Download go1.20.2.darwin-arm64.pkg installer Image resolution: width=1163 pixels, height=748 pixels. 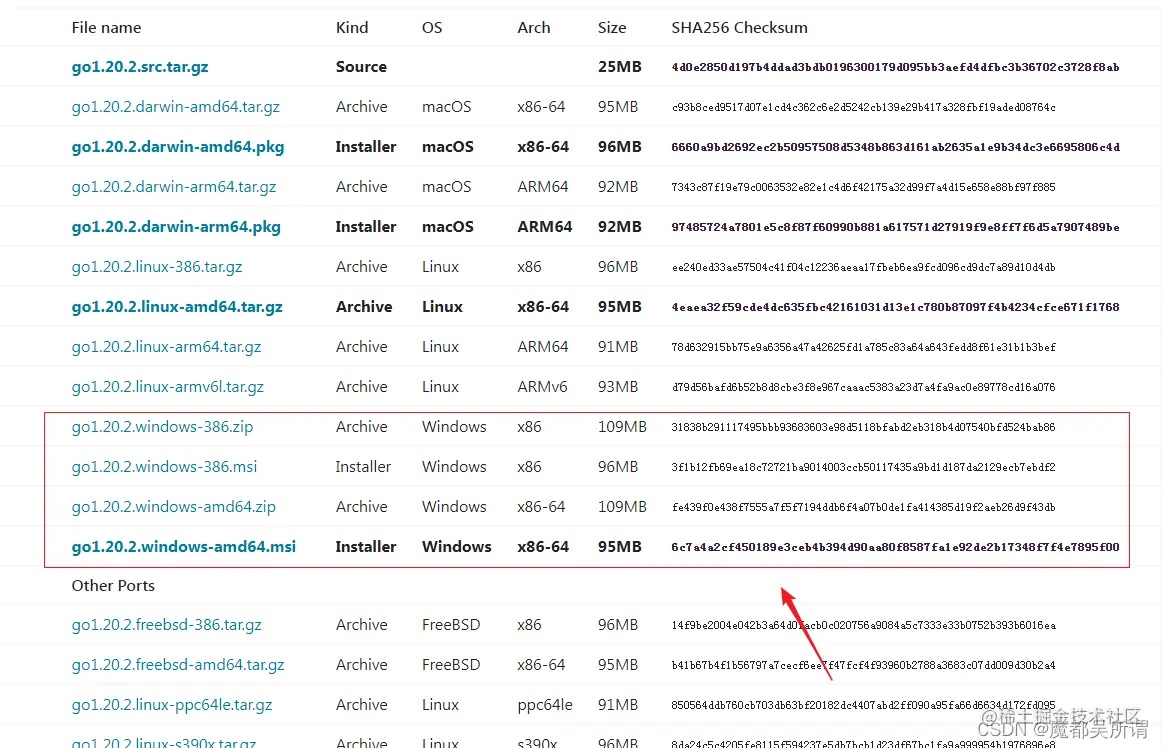176,227
